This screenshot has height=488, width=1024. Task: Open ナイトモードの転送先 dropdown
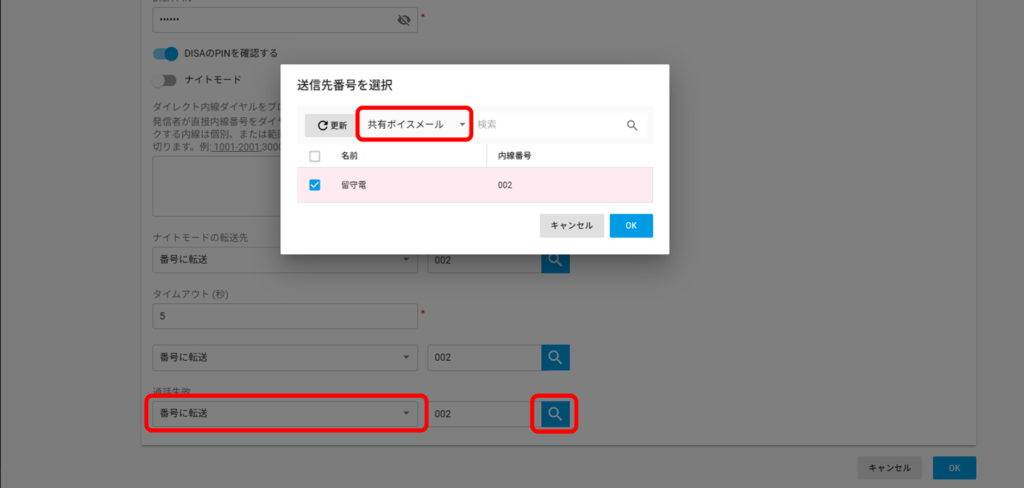(x=284, y=261)
